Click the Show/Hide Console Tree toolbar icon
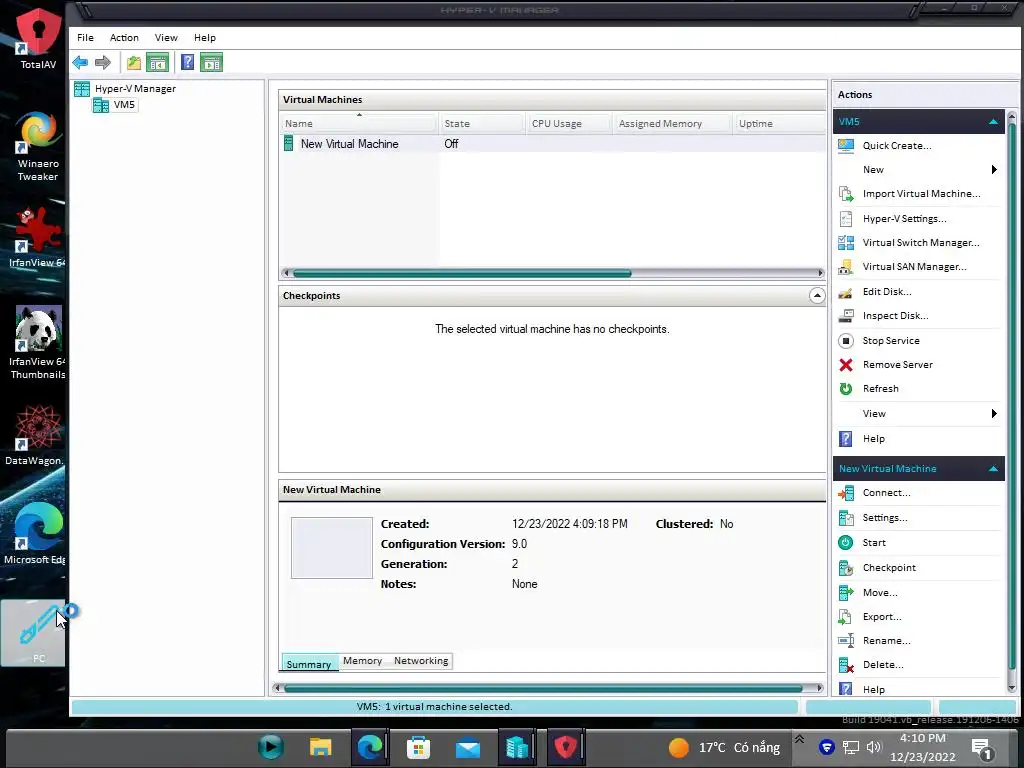Image resolution: width=1024 pixels, height=768 pixels. point(157,63)
